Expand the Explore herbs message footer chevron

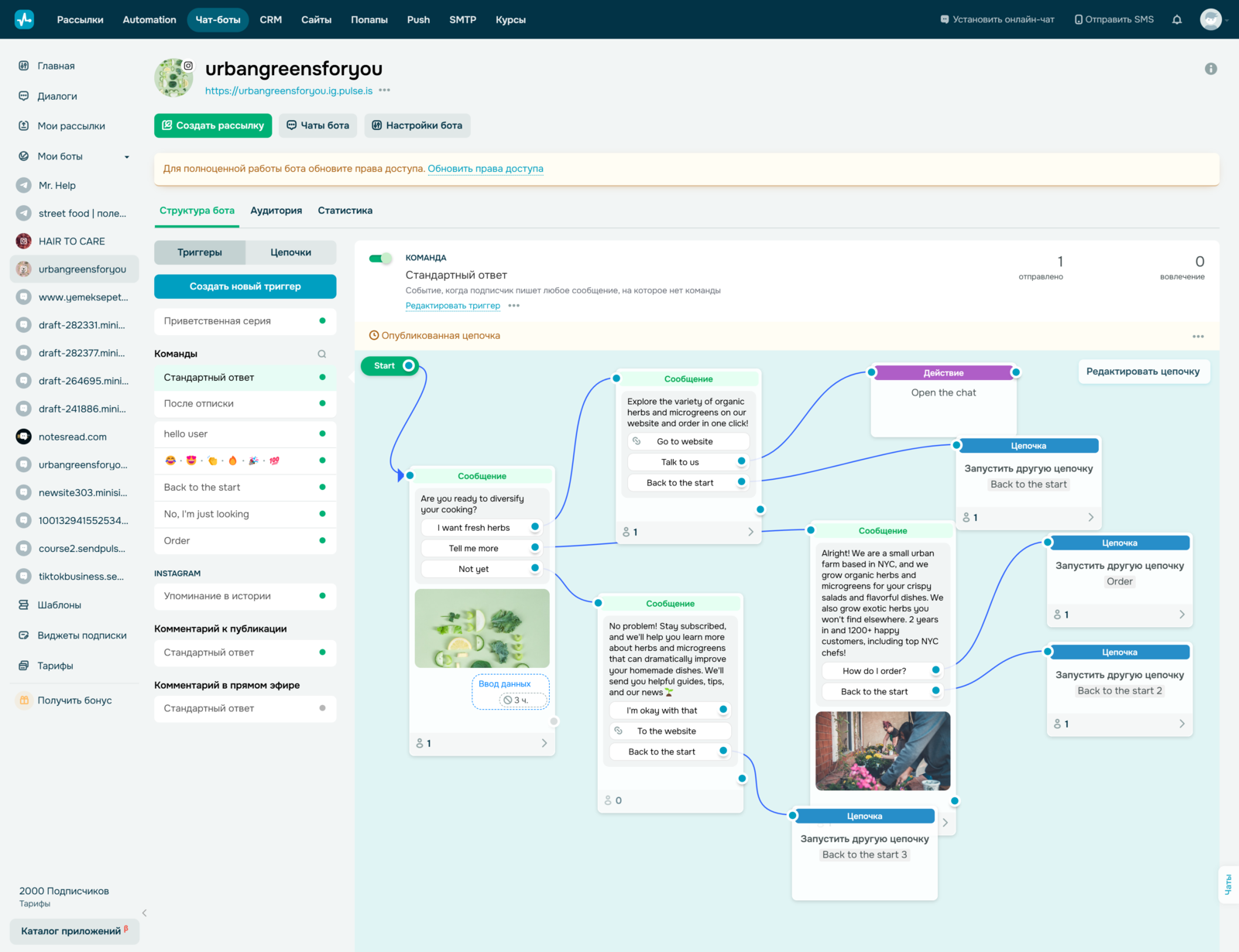pos(750,532)
